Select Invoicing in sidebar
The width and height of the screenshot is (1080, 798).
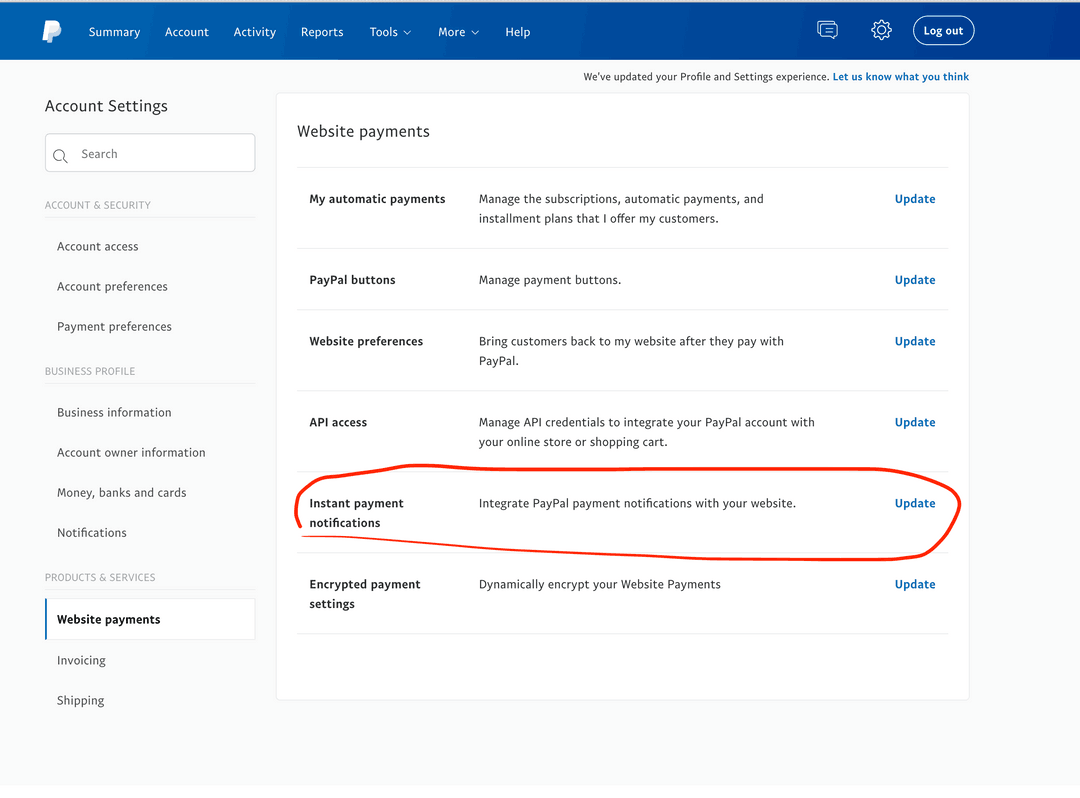(81, 660)
